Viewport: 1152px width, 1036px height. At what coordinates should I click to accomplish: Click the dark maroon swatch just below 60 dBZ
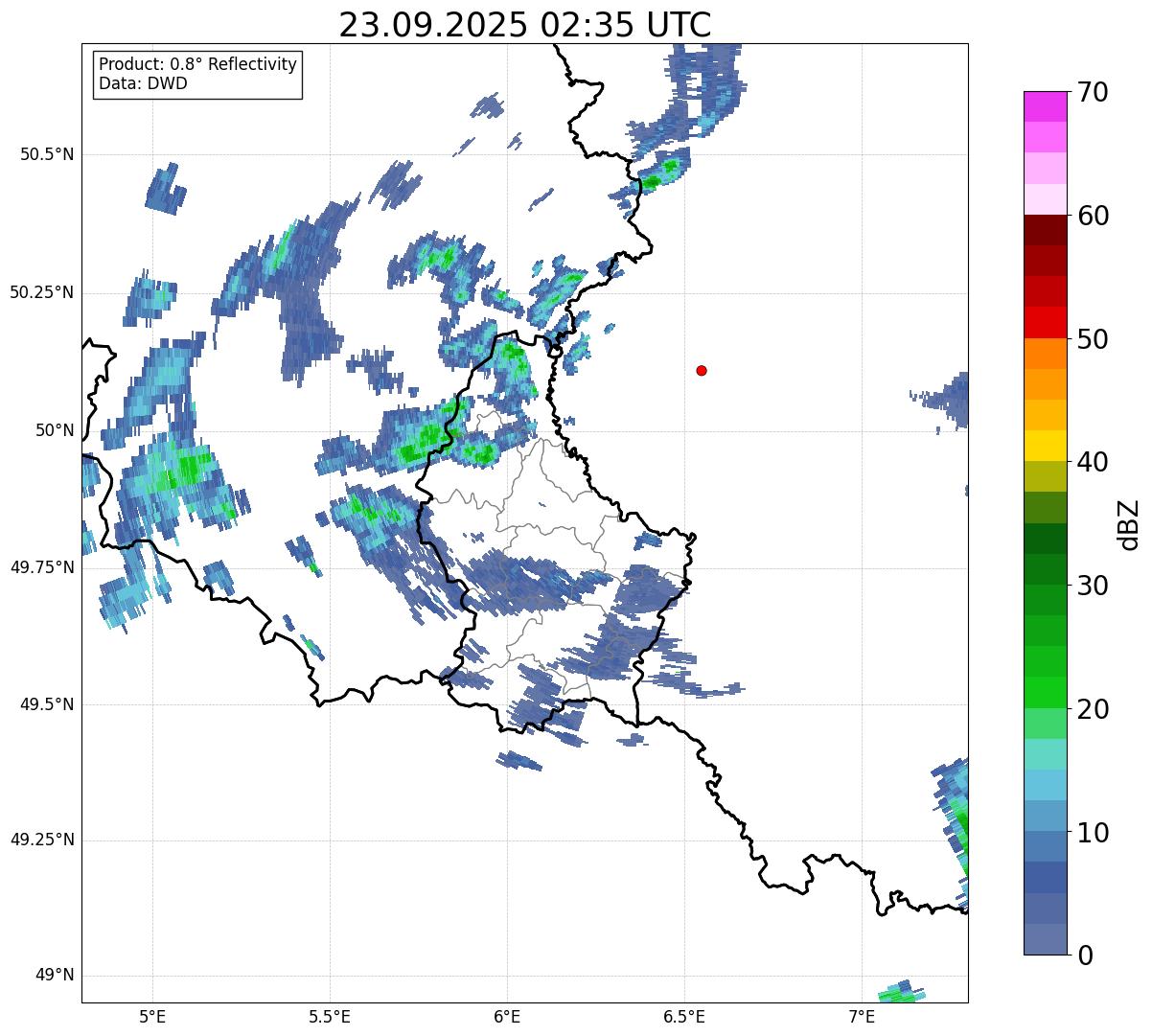pyautogui.click(x=1046, y=230)
